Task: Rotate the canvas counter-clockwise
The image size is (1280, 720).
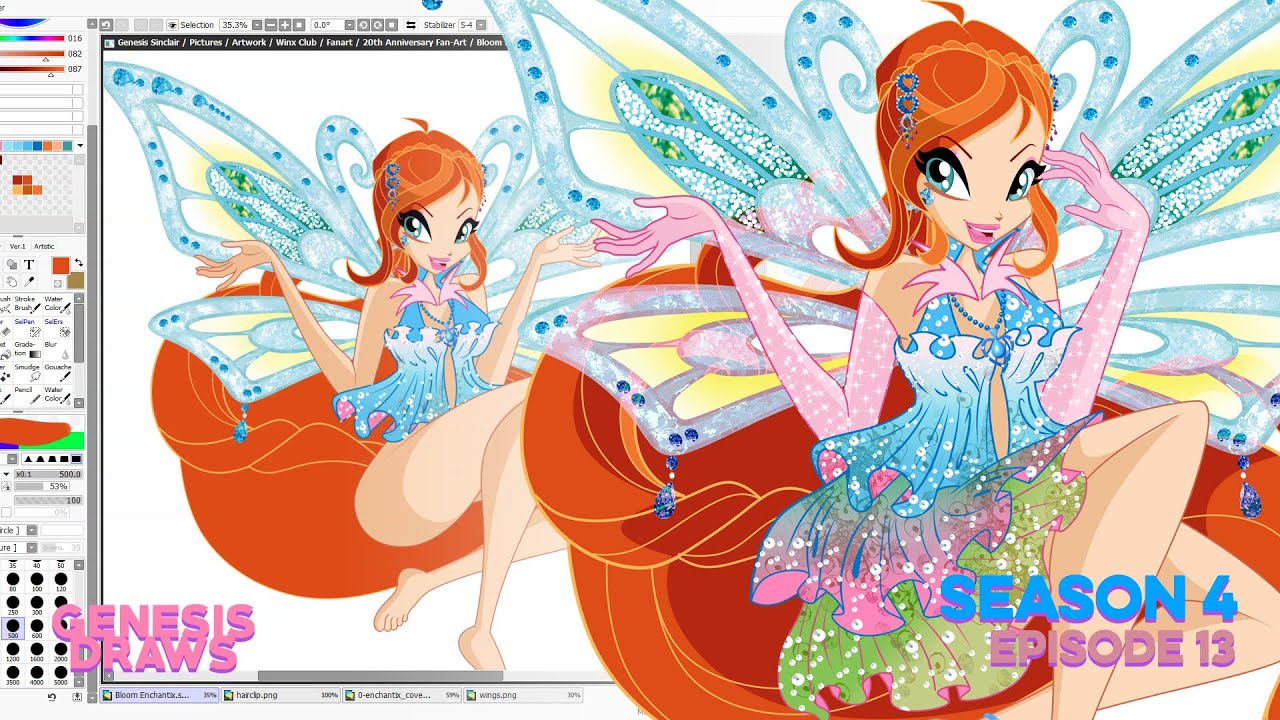Action: [x=363, y=24]
